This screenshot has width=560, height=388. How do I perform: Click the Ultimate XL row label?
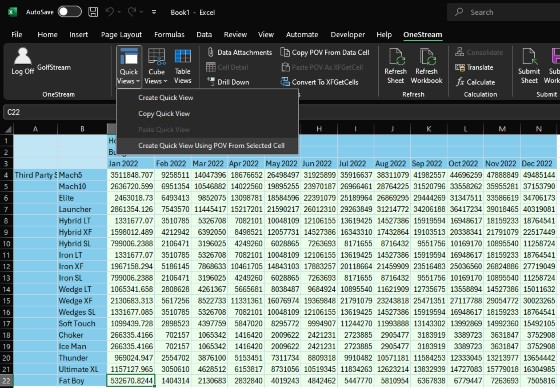click(82, 369)
